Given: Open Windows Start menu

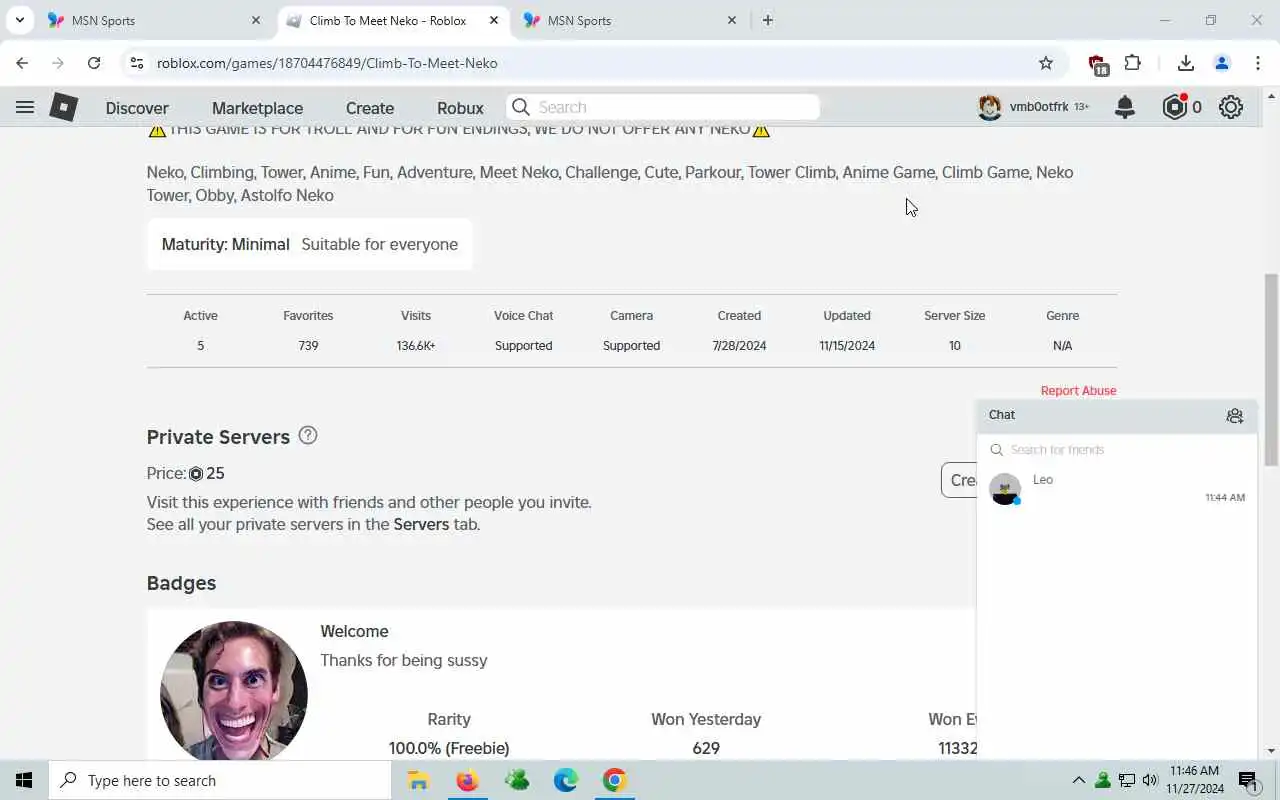Looking at the screenshot, I should coord(24,780).
